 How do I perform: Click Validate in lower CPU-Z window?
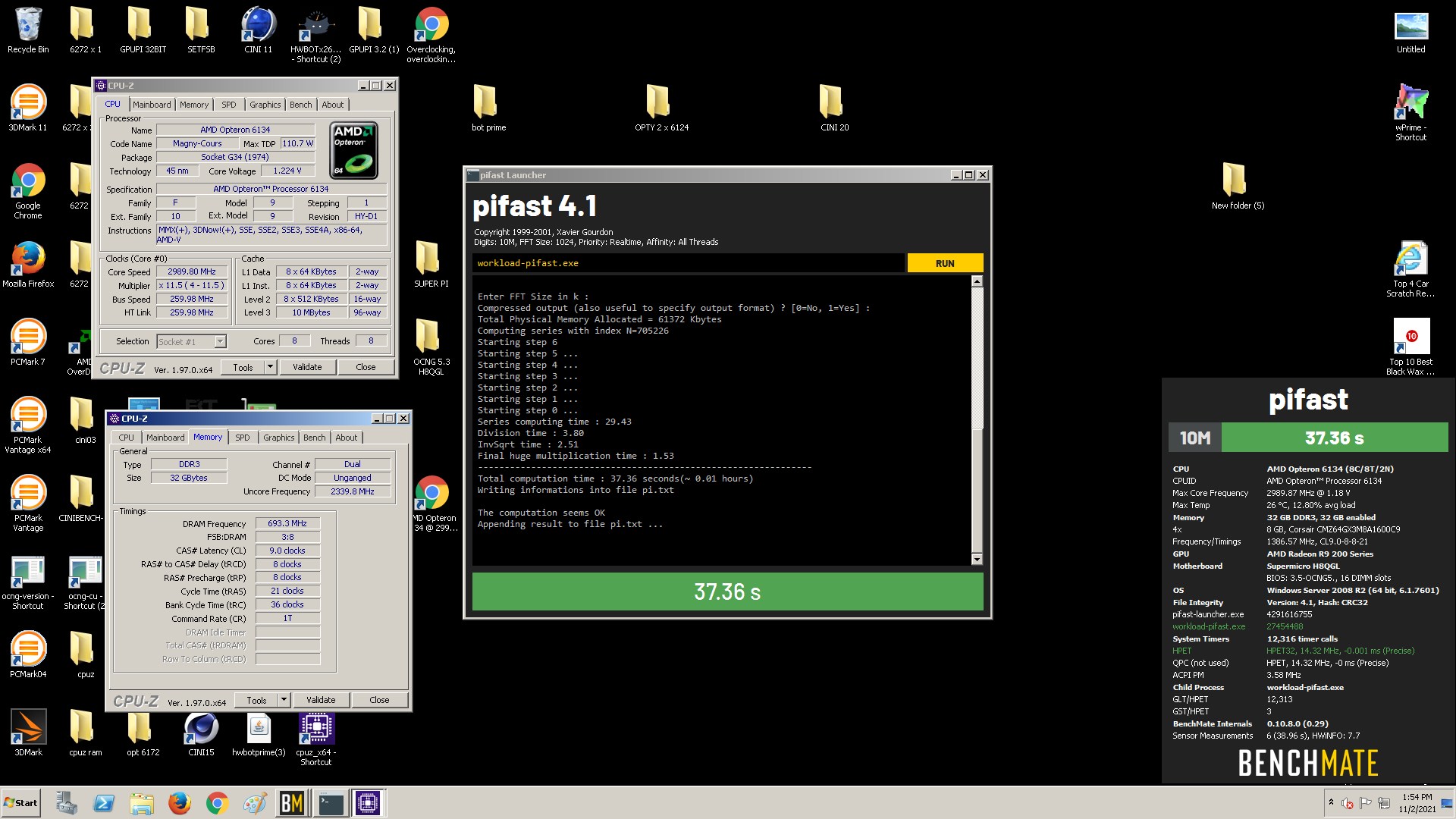click(321, 701)
